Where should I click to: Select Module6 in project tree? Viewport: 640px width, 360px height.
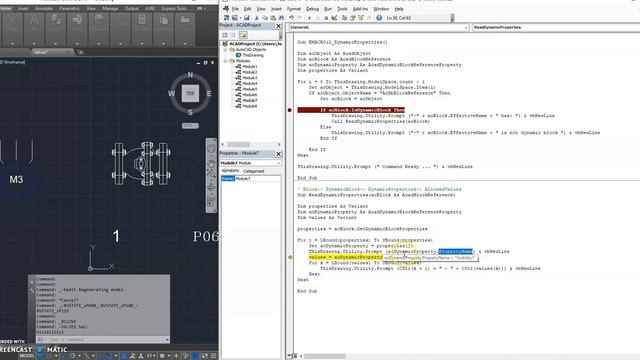pyautogui.click(x=250, y=95)
